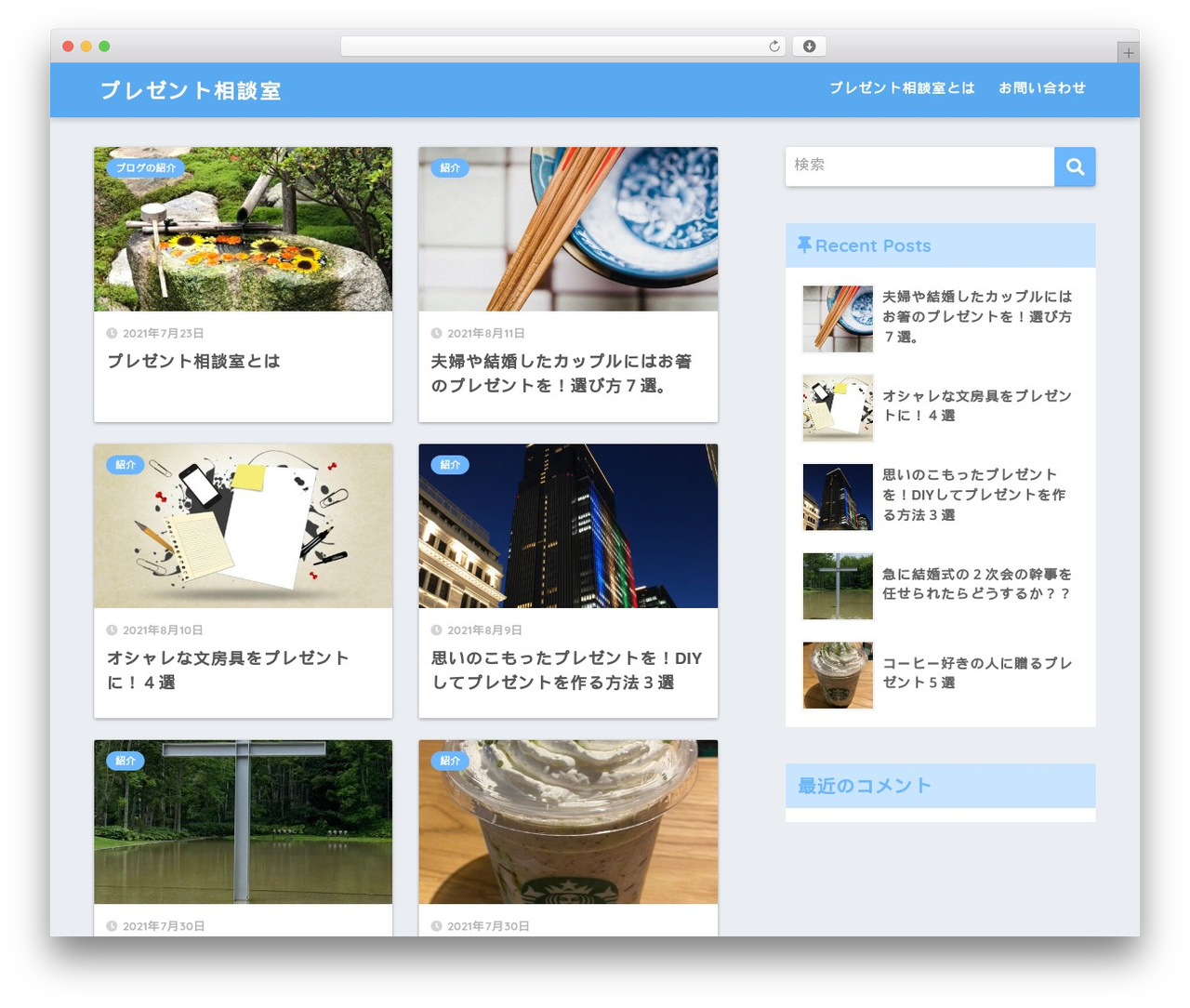Click the Recent Posts widget heading
The width and height of the screenshot is (1190, 1008).
[940, 245]
